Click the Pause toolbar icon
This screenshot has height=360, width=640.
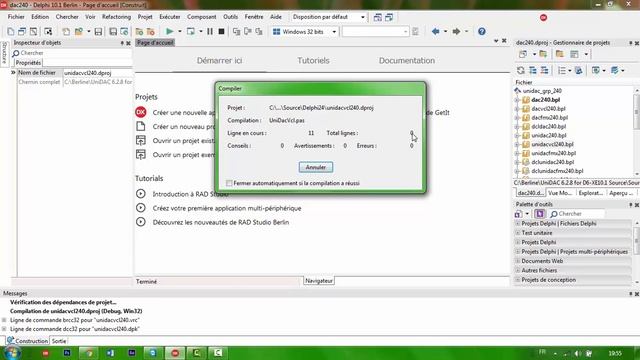pos(210,31)
